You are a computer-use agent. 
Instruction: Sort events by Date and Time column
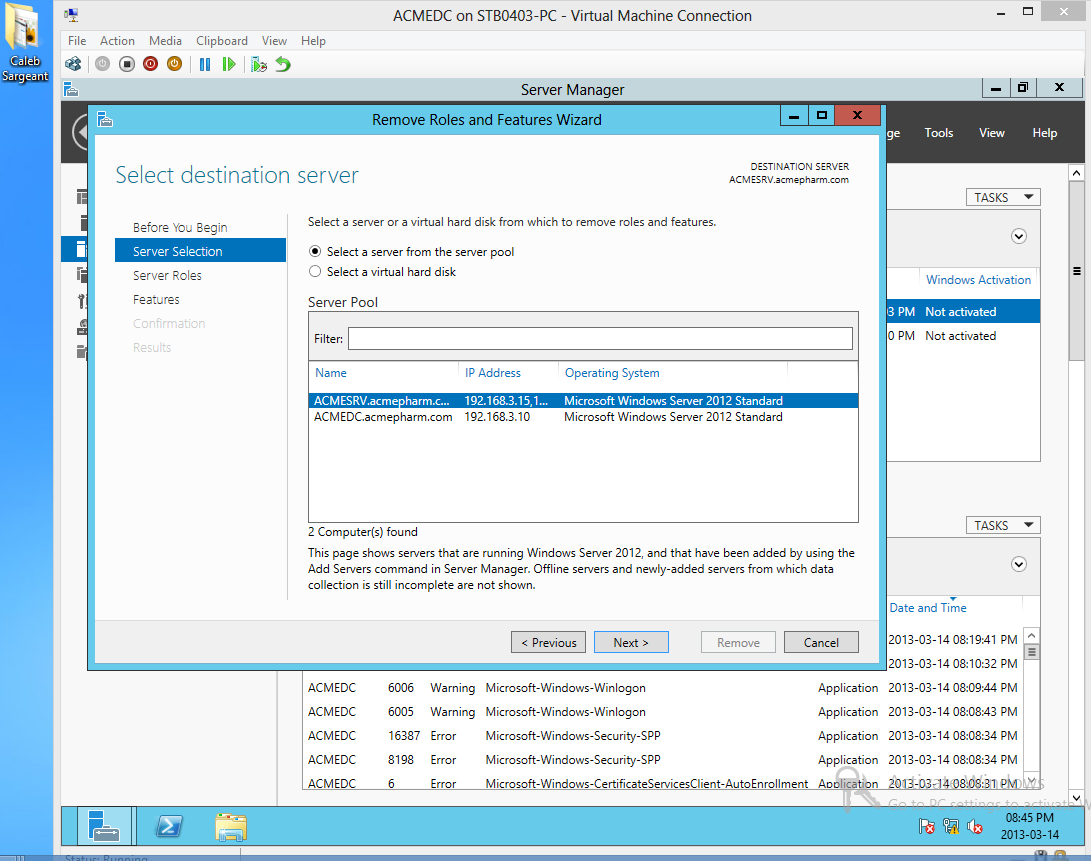pyautogui.click(x=928, y=608)
